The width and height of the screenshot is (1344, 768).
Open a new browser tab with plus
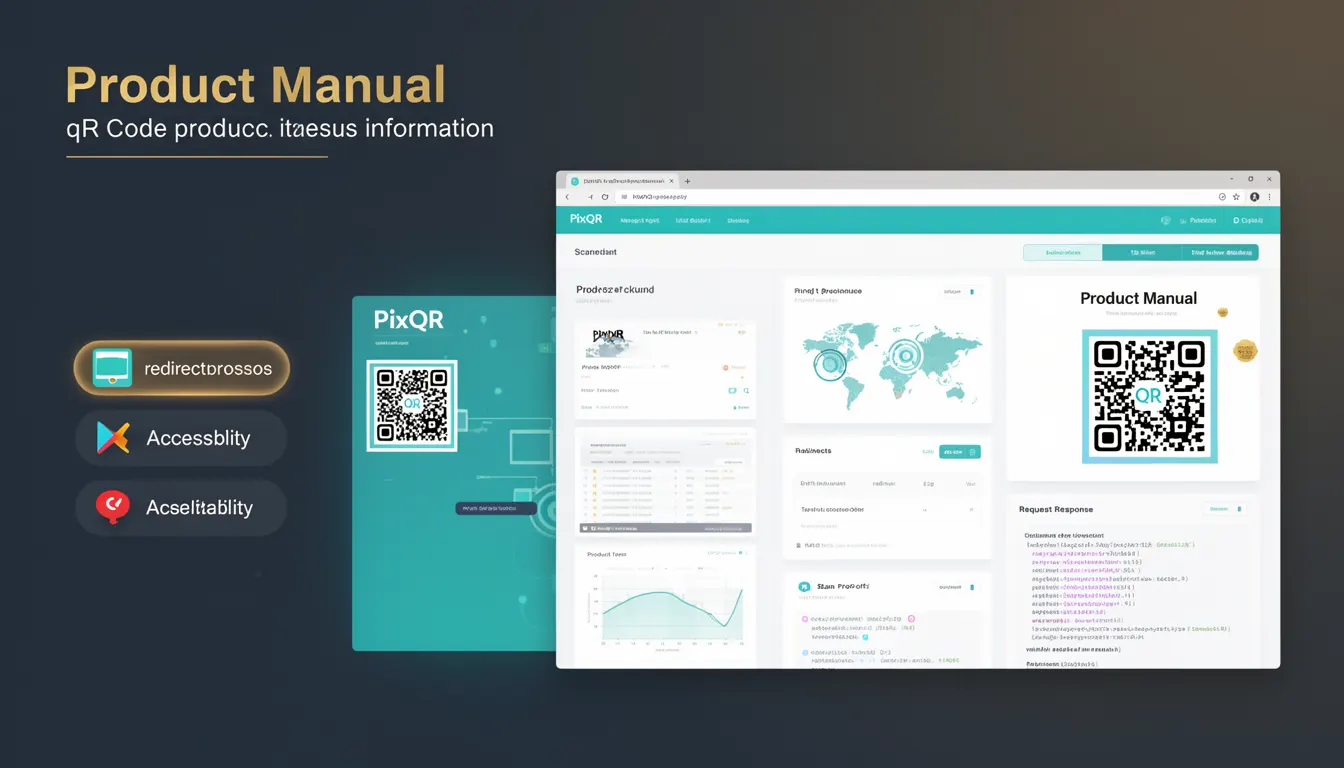688,181
